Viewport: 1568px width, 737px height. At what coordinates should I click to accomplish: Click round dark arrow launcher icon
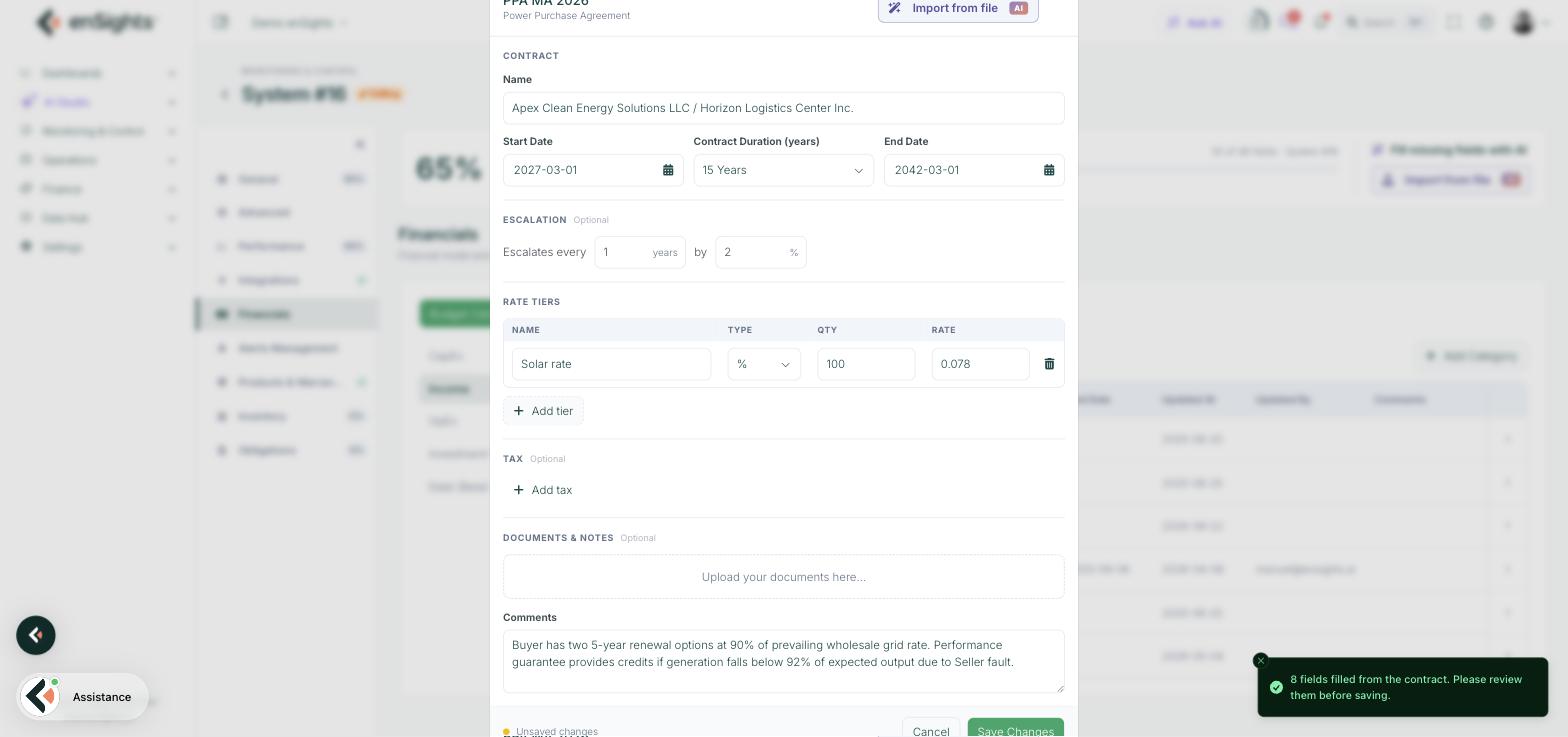(x=36, y=635)
